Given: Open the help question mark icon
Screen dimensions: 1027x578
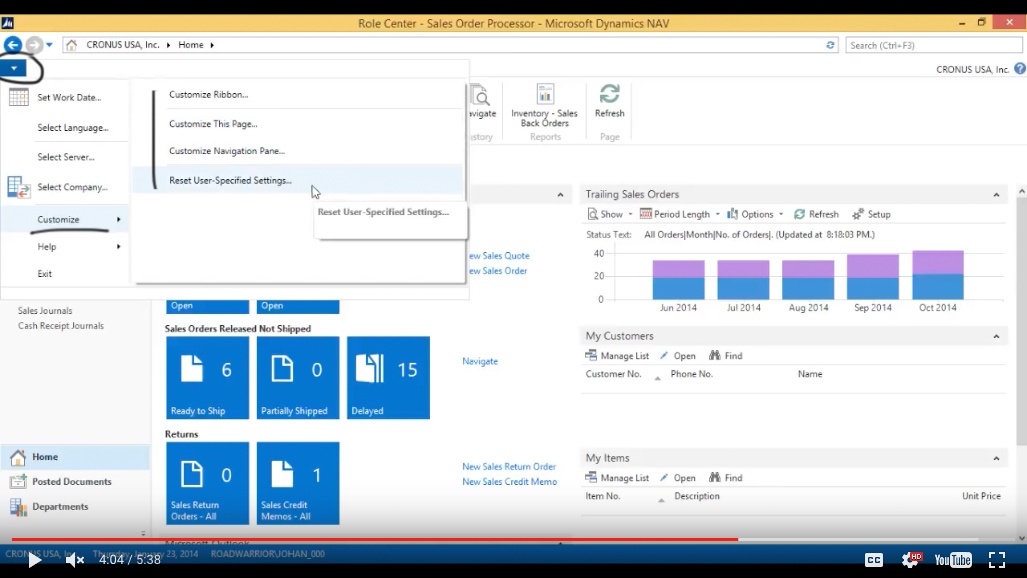Looking at the screenshot, I should [x=1020, y=69].
